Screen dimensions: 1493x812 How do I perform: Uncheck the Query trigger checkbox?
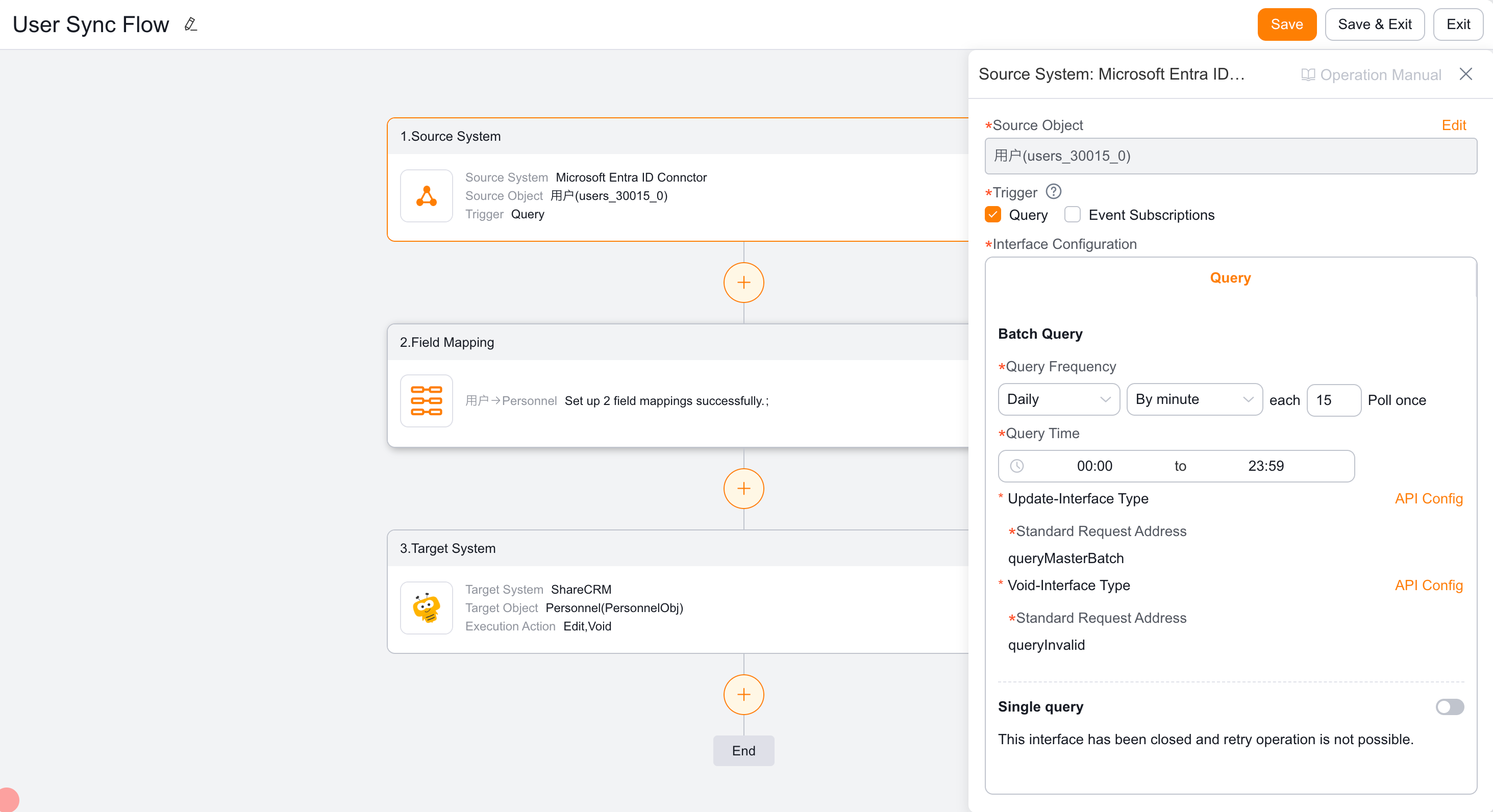click(993, 215)
